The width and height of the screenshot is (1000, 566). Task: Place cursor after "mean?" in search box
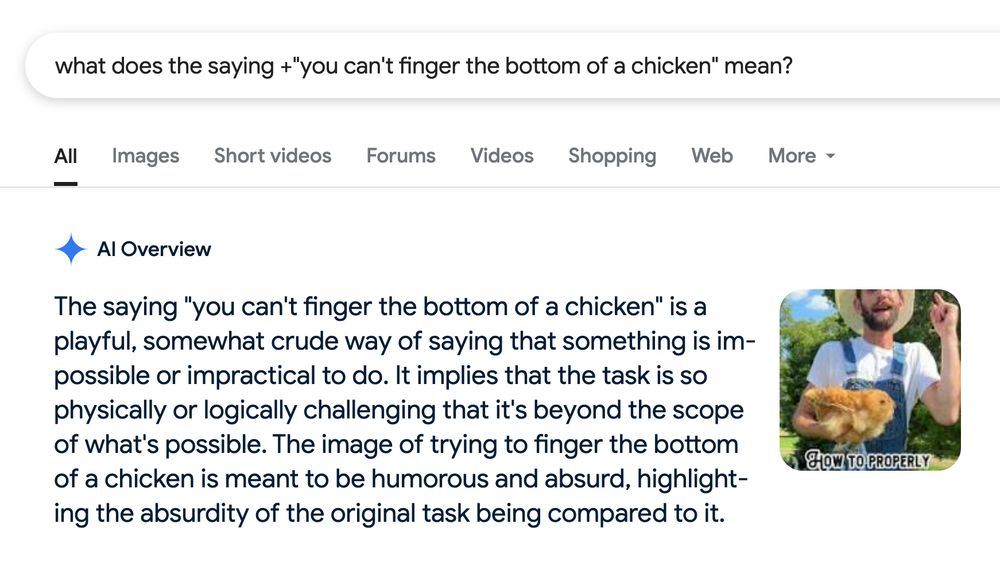coord(795,66)
